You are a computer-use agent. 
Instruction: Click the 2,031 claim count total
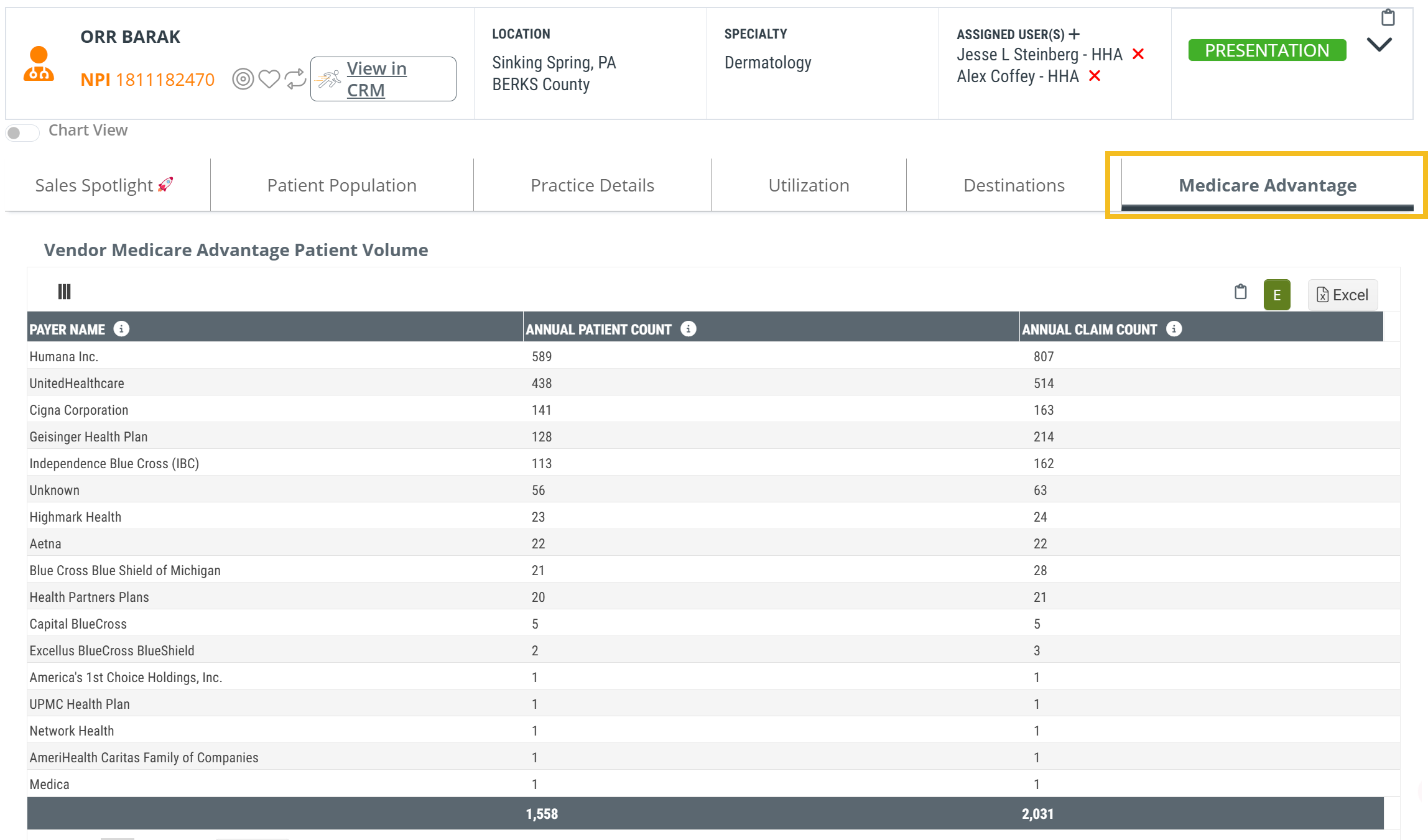pos(1037,814)
